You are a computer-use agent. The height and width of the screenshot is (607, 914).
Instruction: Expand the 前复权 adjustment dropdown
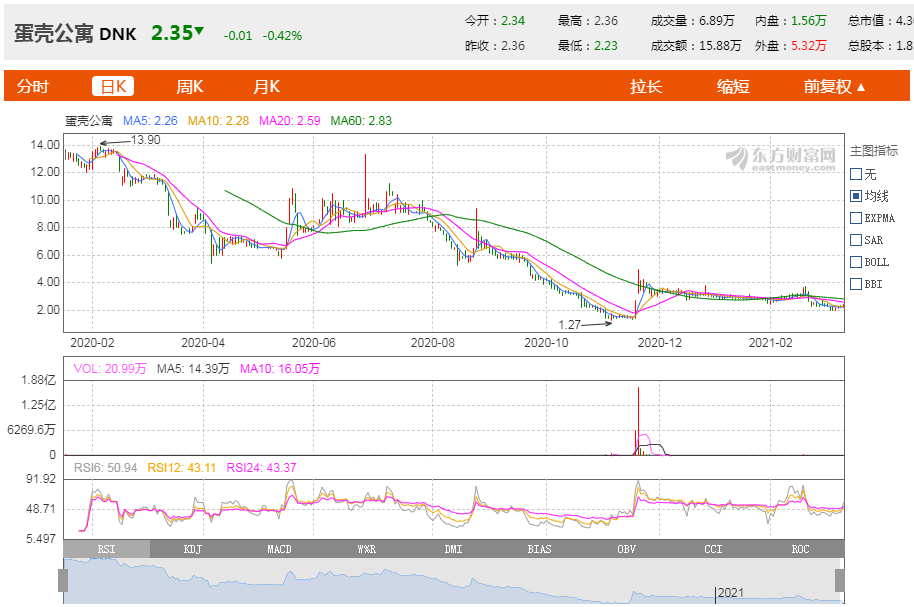(x=834, y=86)
